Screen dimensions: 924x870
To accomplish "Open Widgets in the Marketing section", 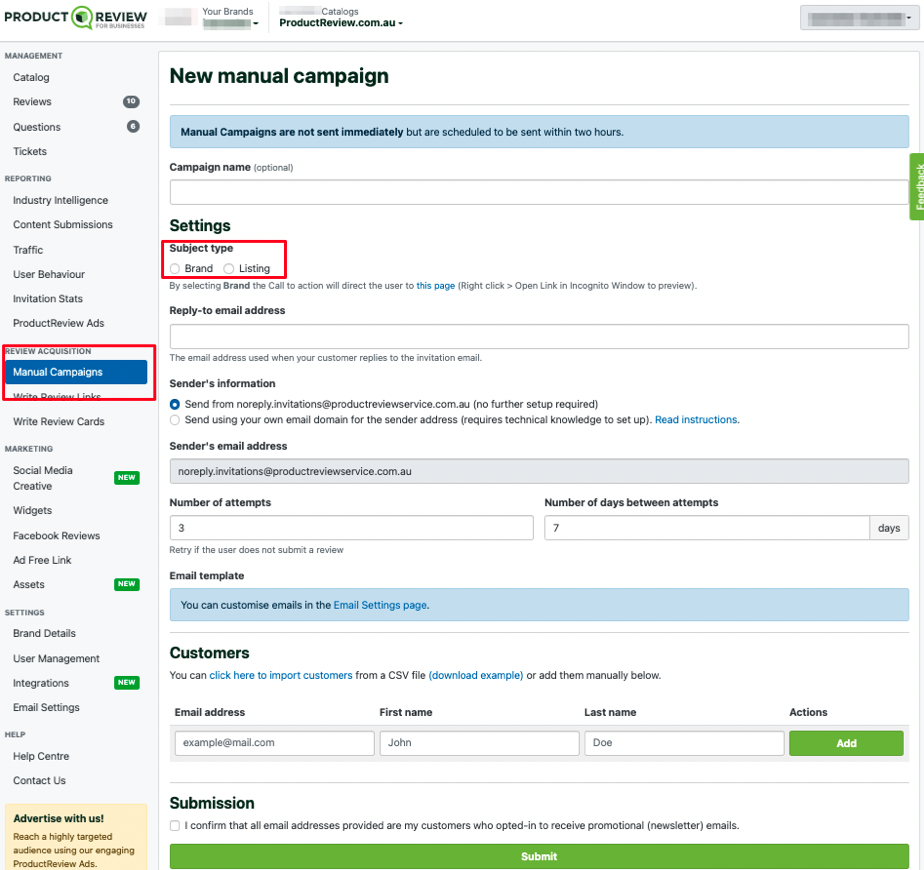I will coord(32,510).
